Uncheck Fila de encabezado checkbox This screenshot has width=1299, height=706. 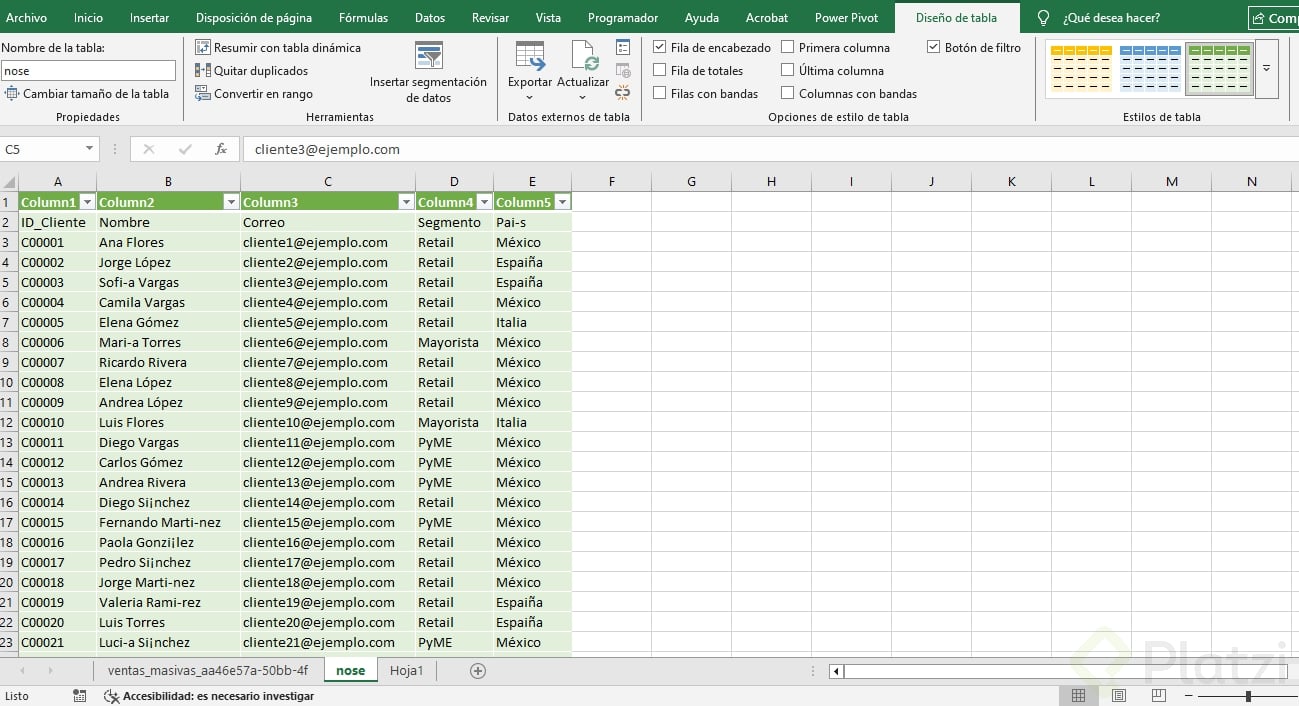click(660, 47)
